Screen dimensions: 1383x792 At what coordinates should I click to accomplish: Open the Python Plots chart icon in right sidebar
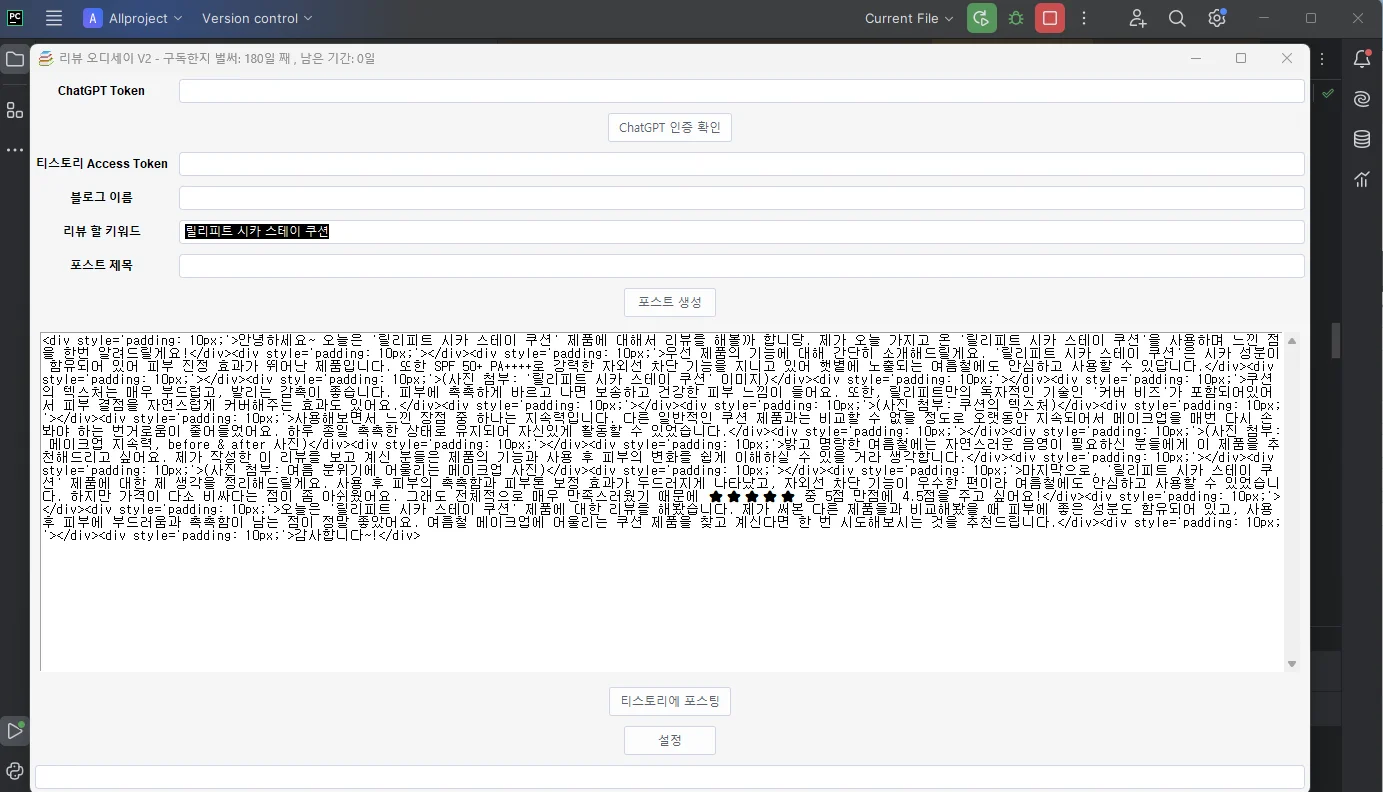click(x=1362, y=179)
